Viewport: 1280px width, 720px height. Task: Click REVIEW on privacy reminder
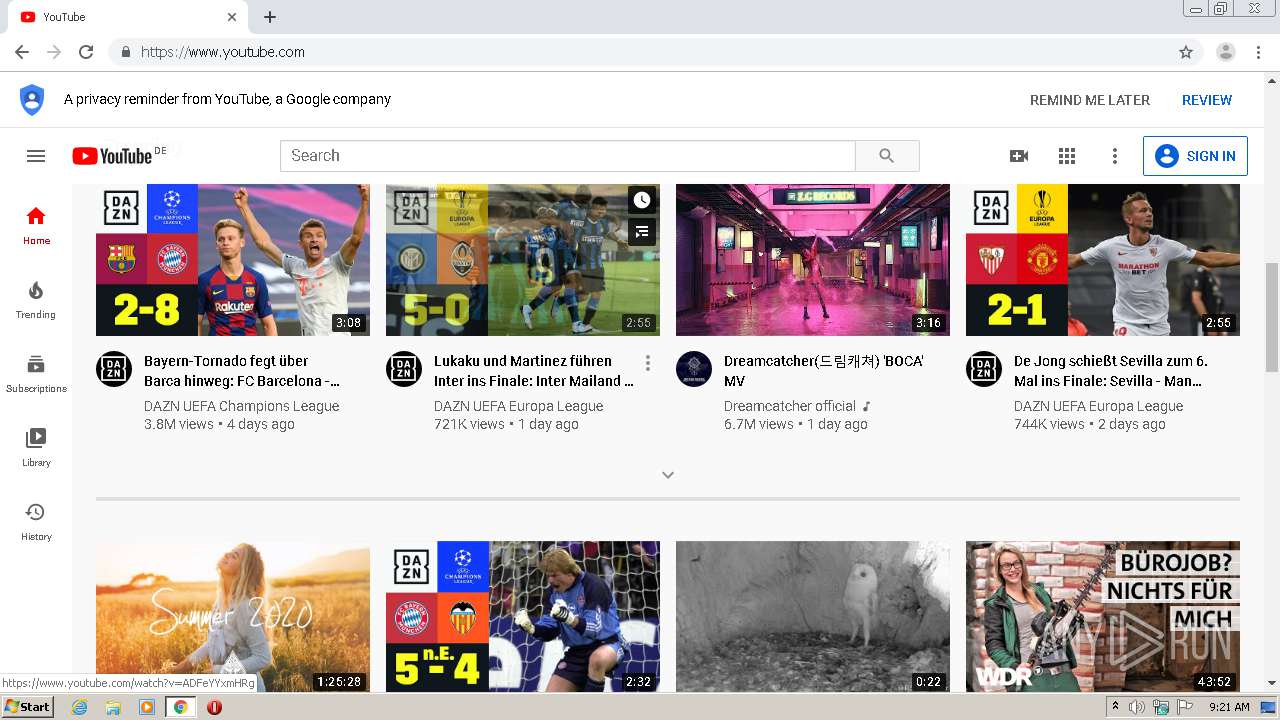pyautogui.click(x=1207, y=100)
